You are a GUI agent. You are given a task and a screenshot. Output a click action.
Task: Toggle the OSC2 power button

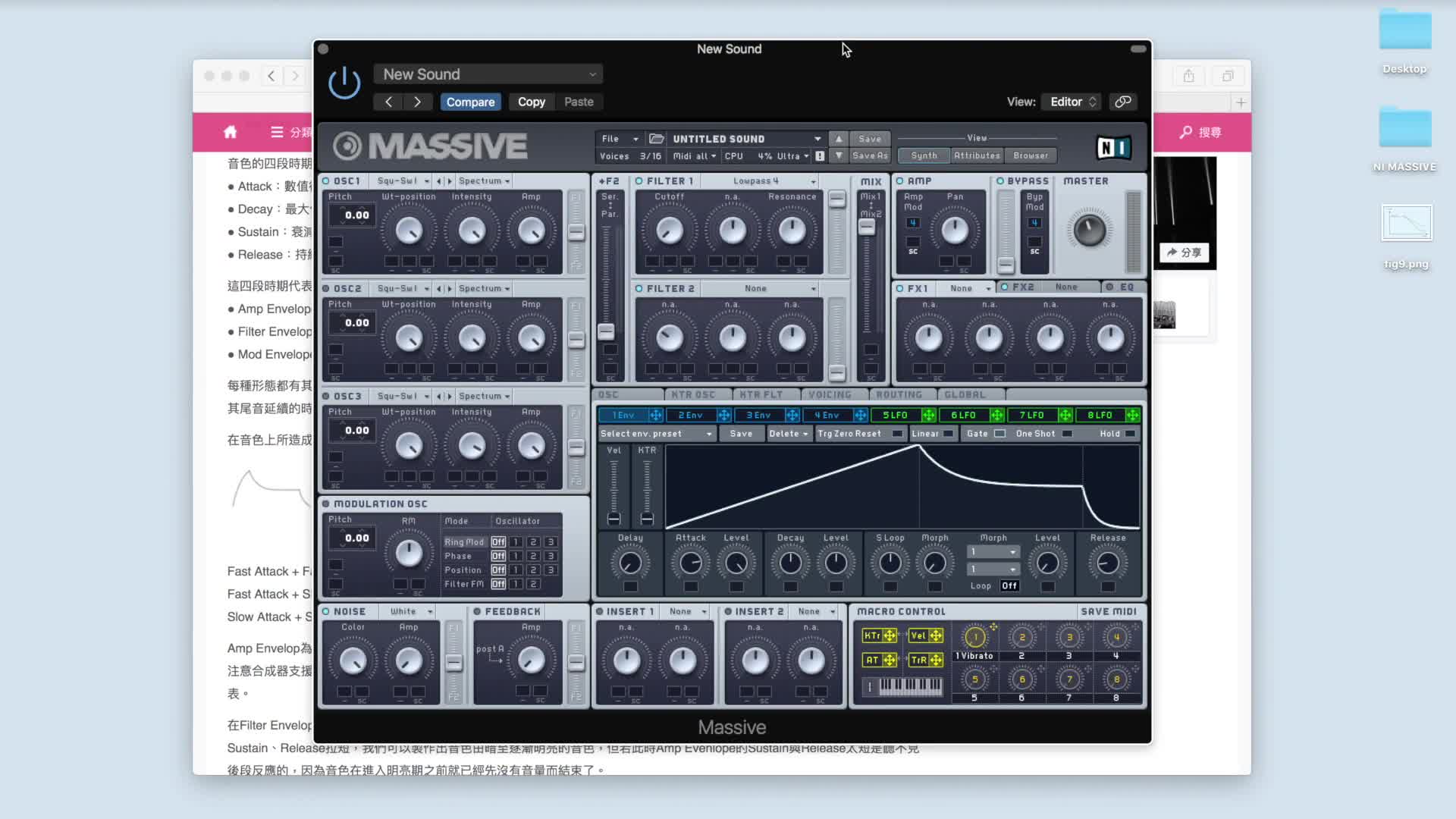pyautogui.click(x=326, y=289)
